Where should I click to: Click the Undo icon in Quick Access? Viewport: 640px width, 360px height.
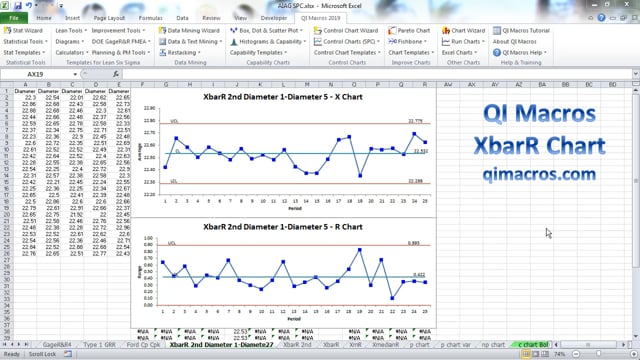pos(29,6)
